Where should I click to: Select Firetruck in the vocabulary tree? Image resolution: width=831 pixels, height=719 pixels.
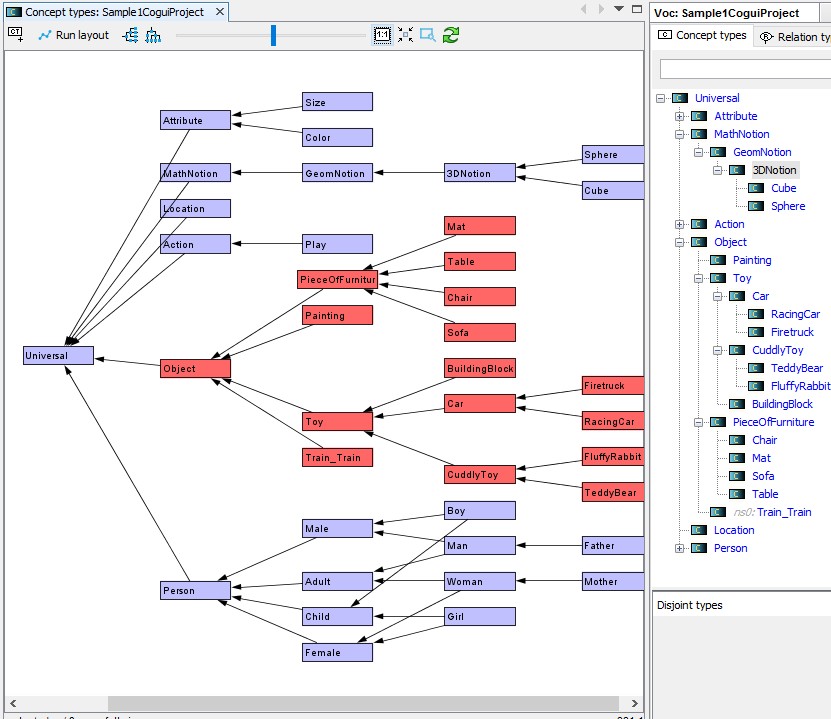[x=792, y=332]
